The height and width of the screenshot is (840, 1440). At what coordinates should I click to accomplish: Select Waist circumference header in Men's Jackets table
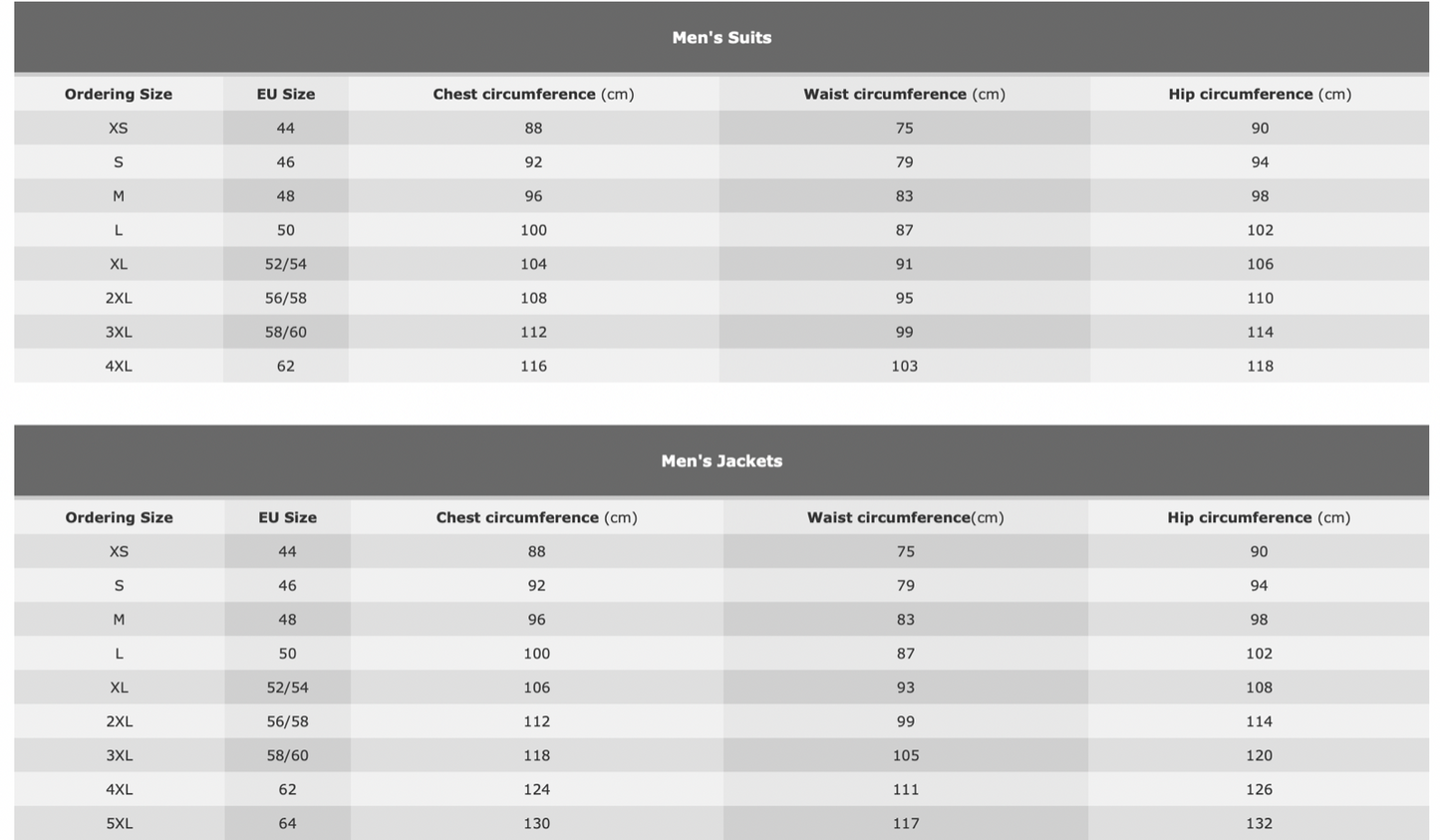[905, 518]
